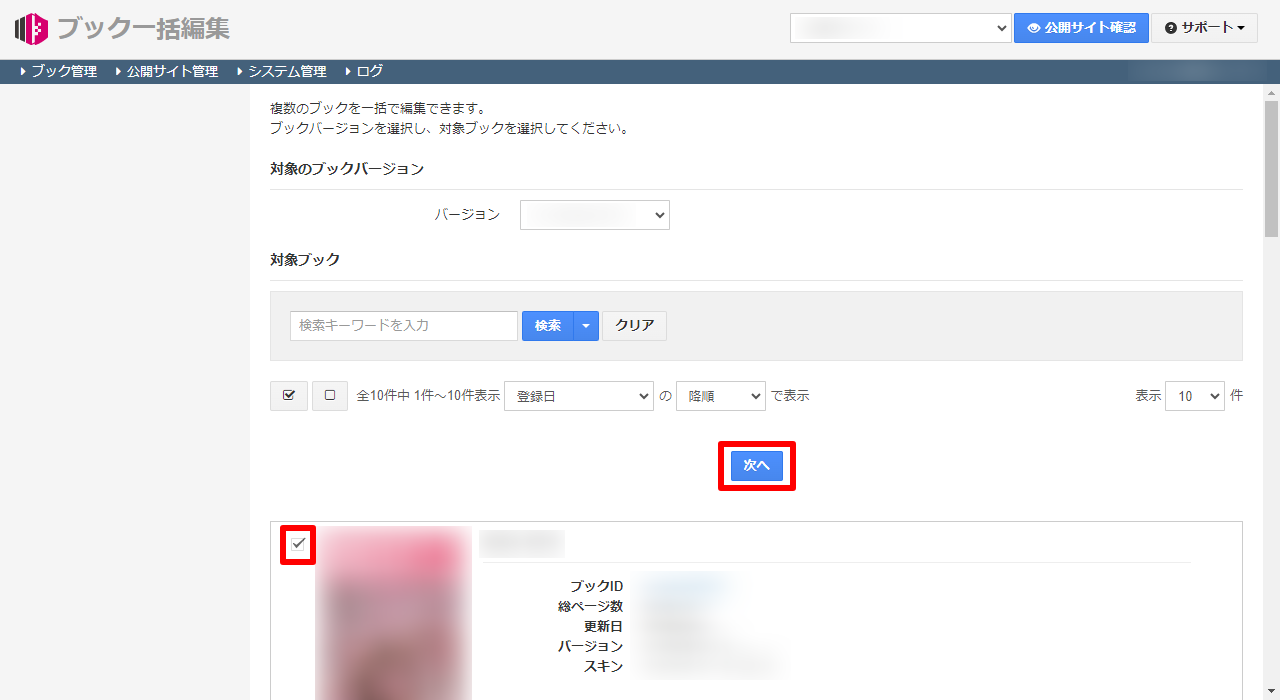This screenshot has width=1280, height=700.
Task: Toggle the select-all checkbox above the book list
Action: tap(288, 395)
